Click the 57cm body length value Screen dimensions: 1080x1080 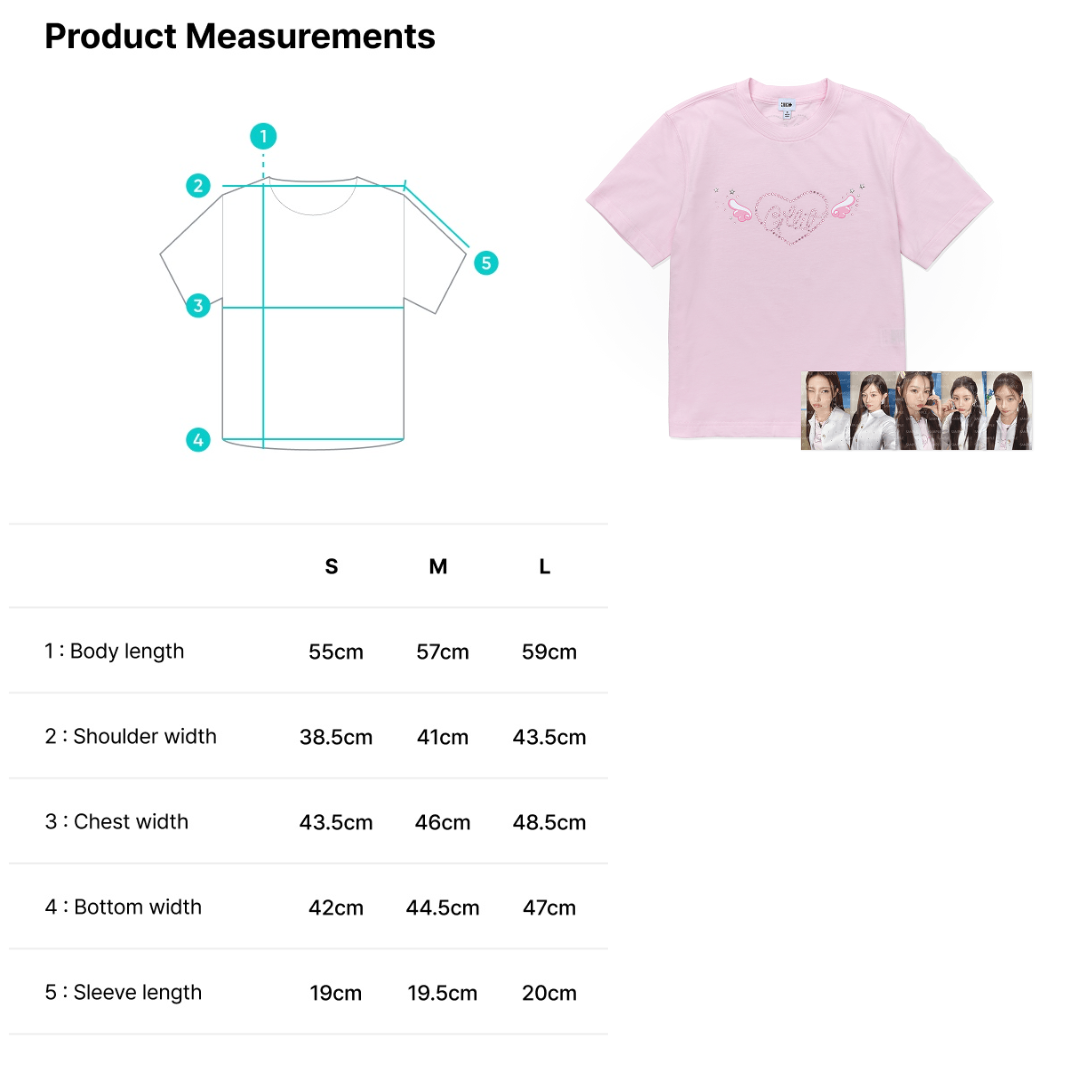pyautogui.click(x=442, y=652)
